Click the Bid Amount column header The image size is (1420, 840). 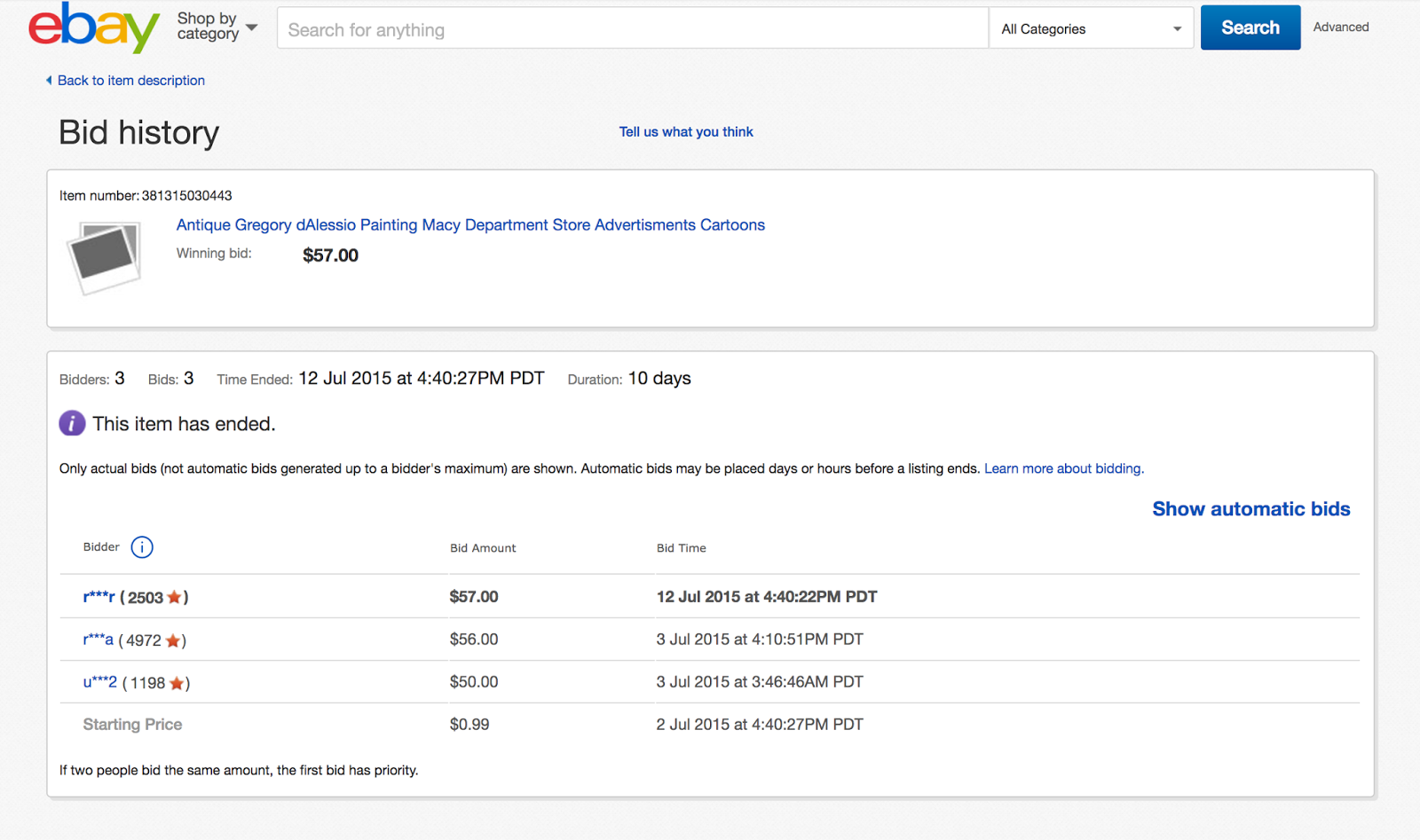[483, 548]
